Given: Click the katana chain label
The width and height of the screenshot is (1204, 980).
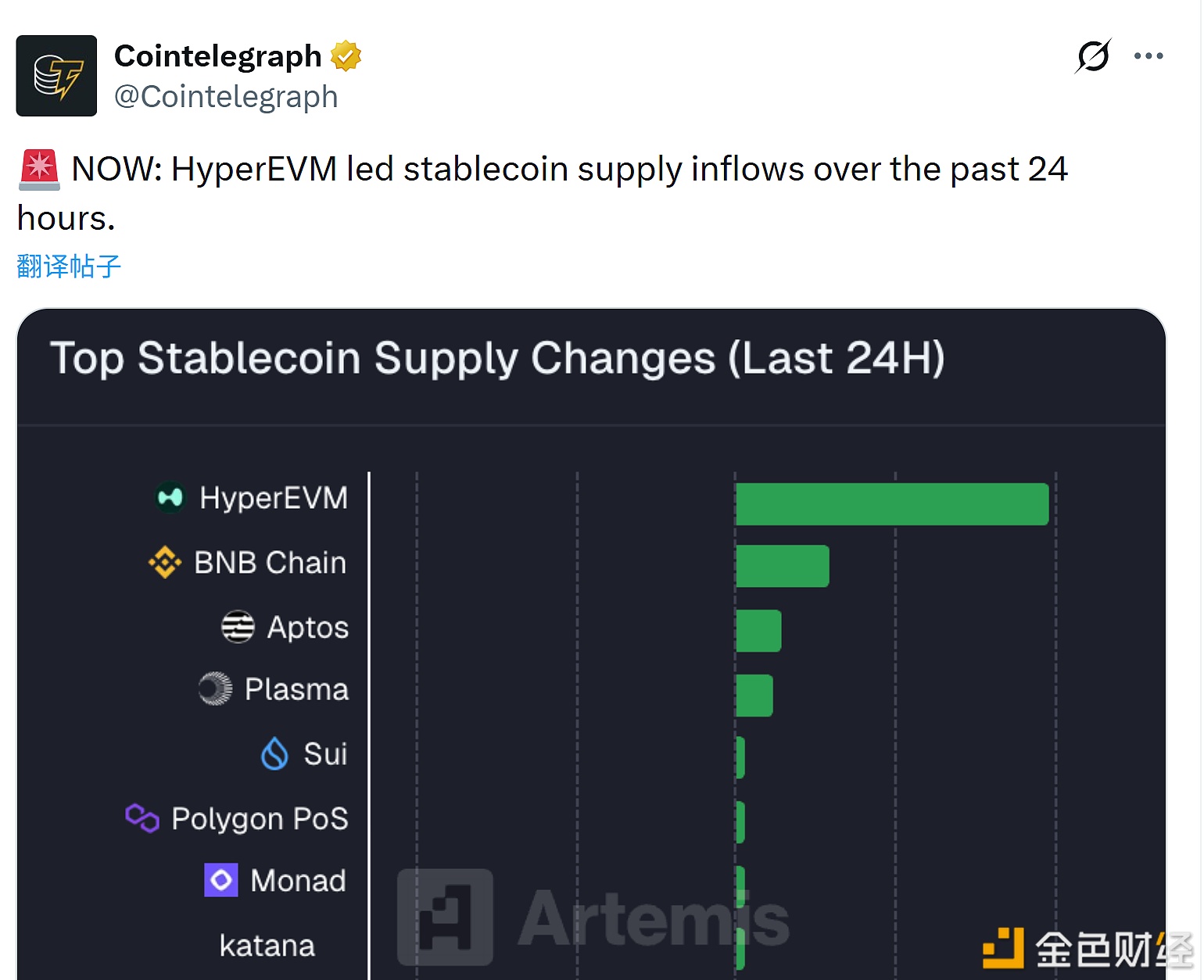Looking at the screenshot, I should pyautogui.click(x=267, y=946).
